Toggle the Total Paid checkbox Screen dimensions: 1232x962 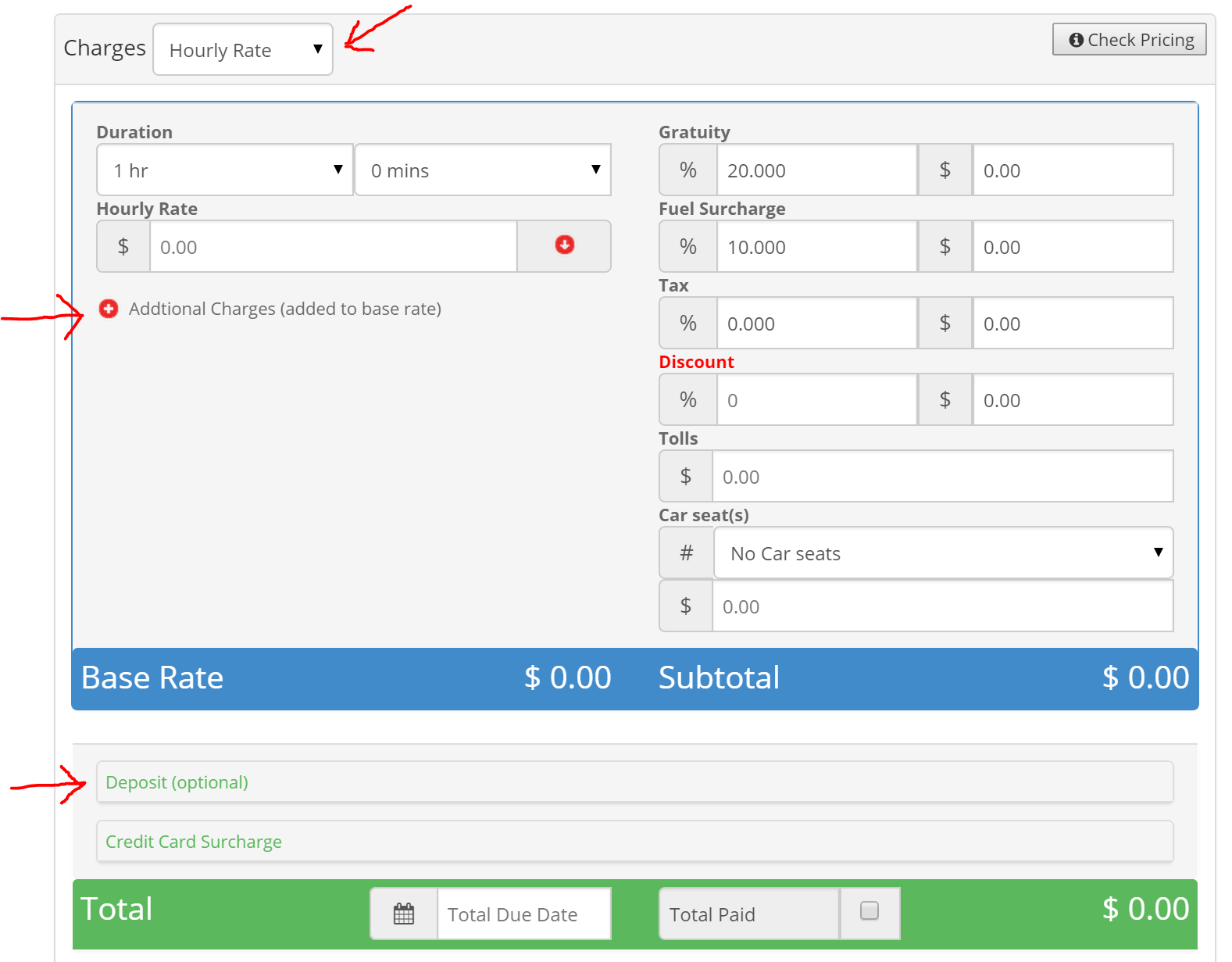coord(869,910)
